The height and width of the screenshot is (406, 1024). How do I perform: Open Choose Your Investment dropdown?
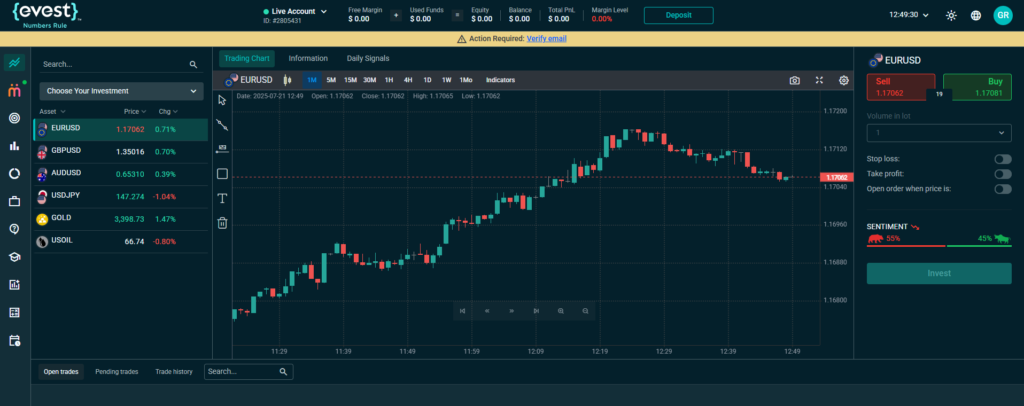[121, 91]
